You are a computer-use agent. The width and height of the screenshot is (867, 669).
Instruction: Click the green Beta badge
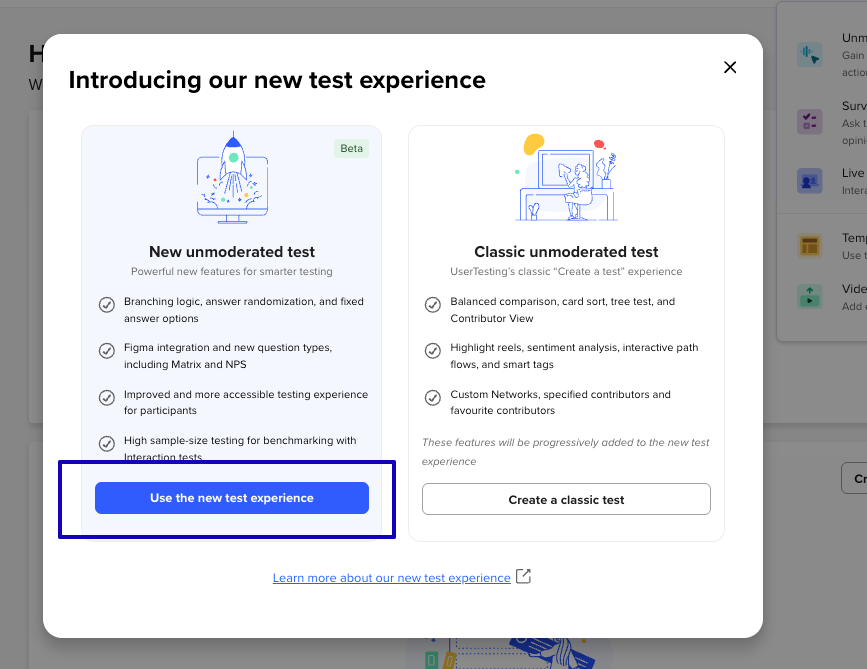[351, 148]
